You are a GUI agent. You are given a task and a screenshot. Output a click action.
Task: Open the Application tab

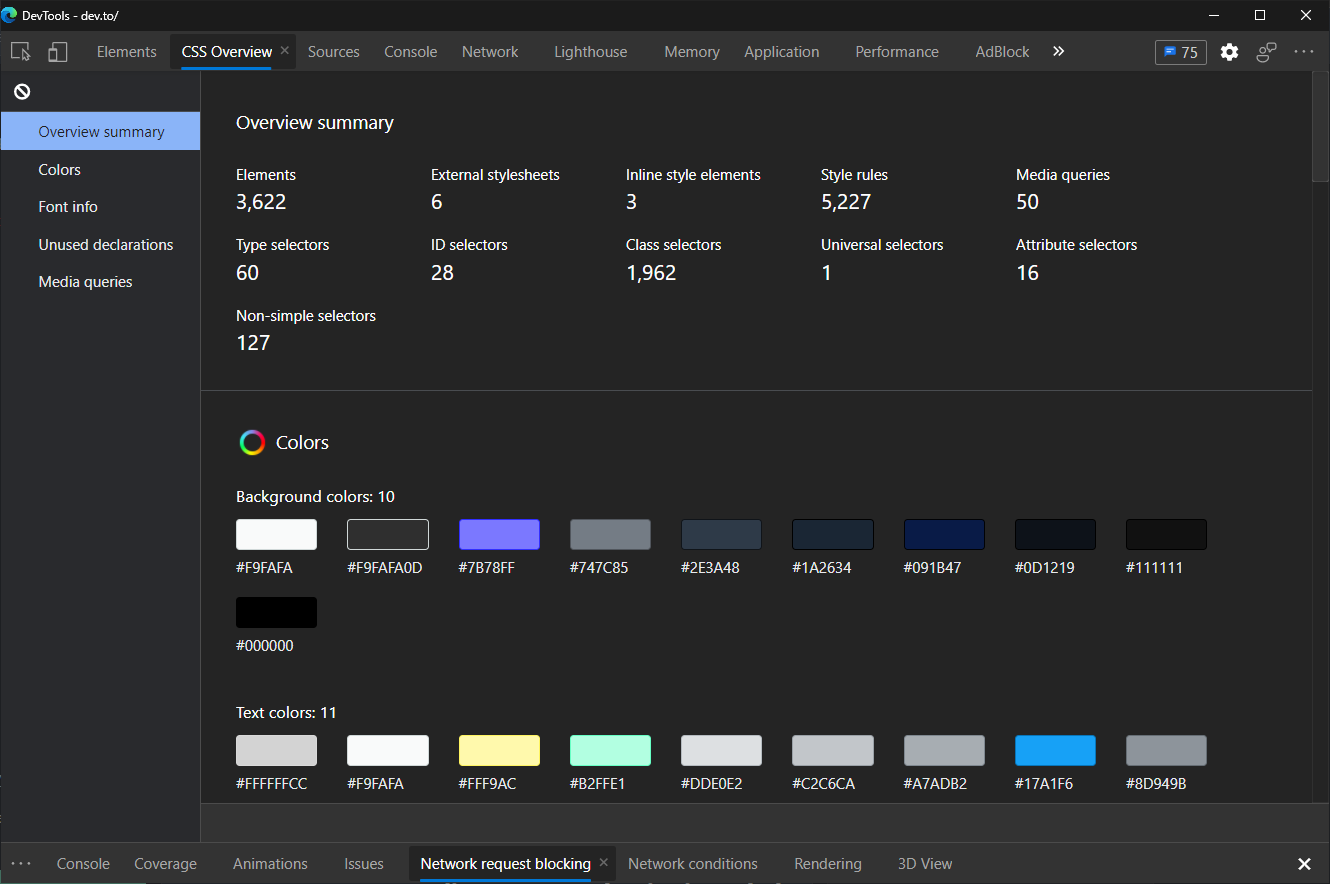coord(782,52)
